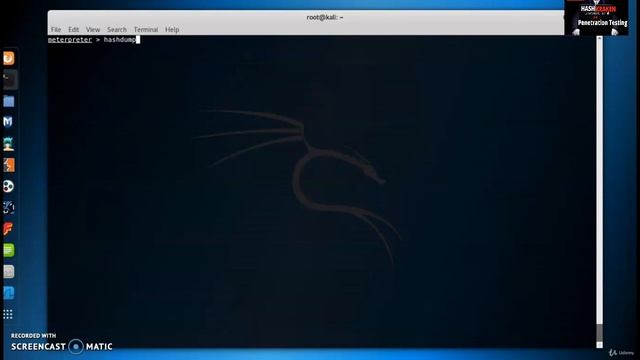Open the Terminal menu
The width and height of the screenshot is (640, 360).
click(146, 29)
